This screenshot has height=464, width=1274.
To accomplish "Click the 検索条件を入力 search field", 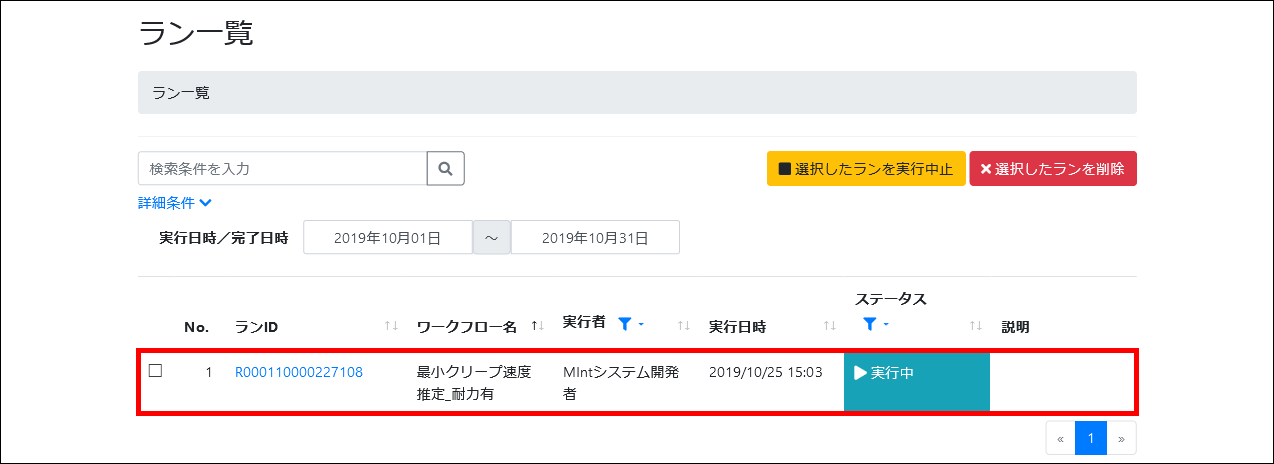I will coord(282,169).
